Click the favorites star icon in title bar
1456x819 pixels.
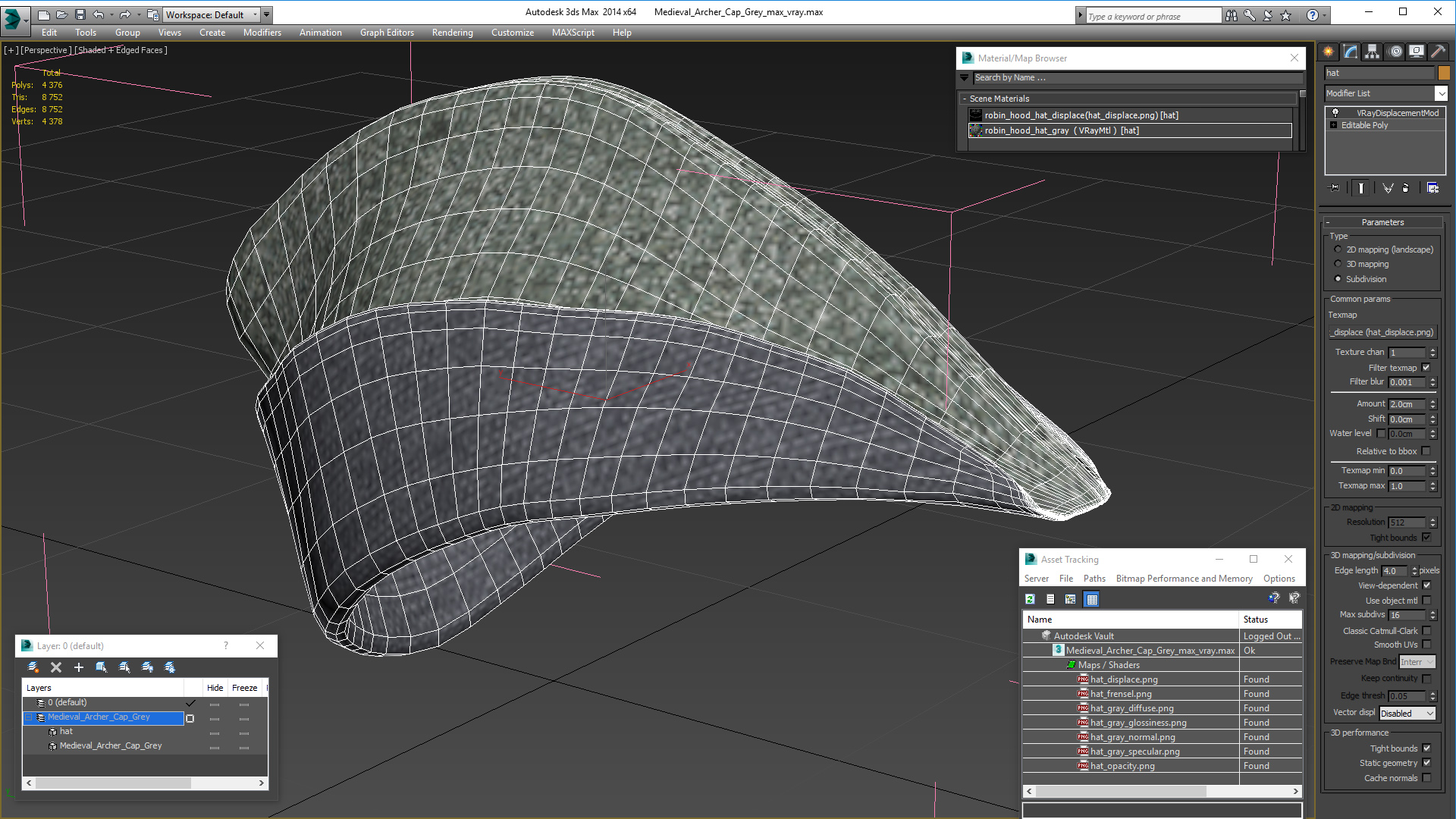click(x=1286, y=15)
